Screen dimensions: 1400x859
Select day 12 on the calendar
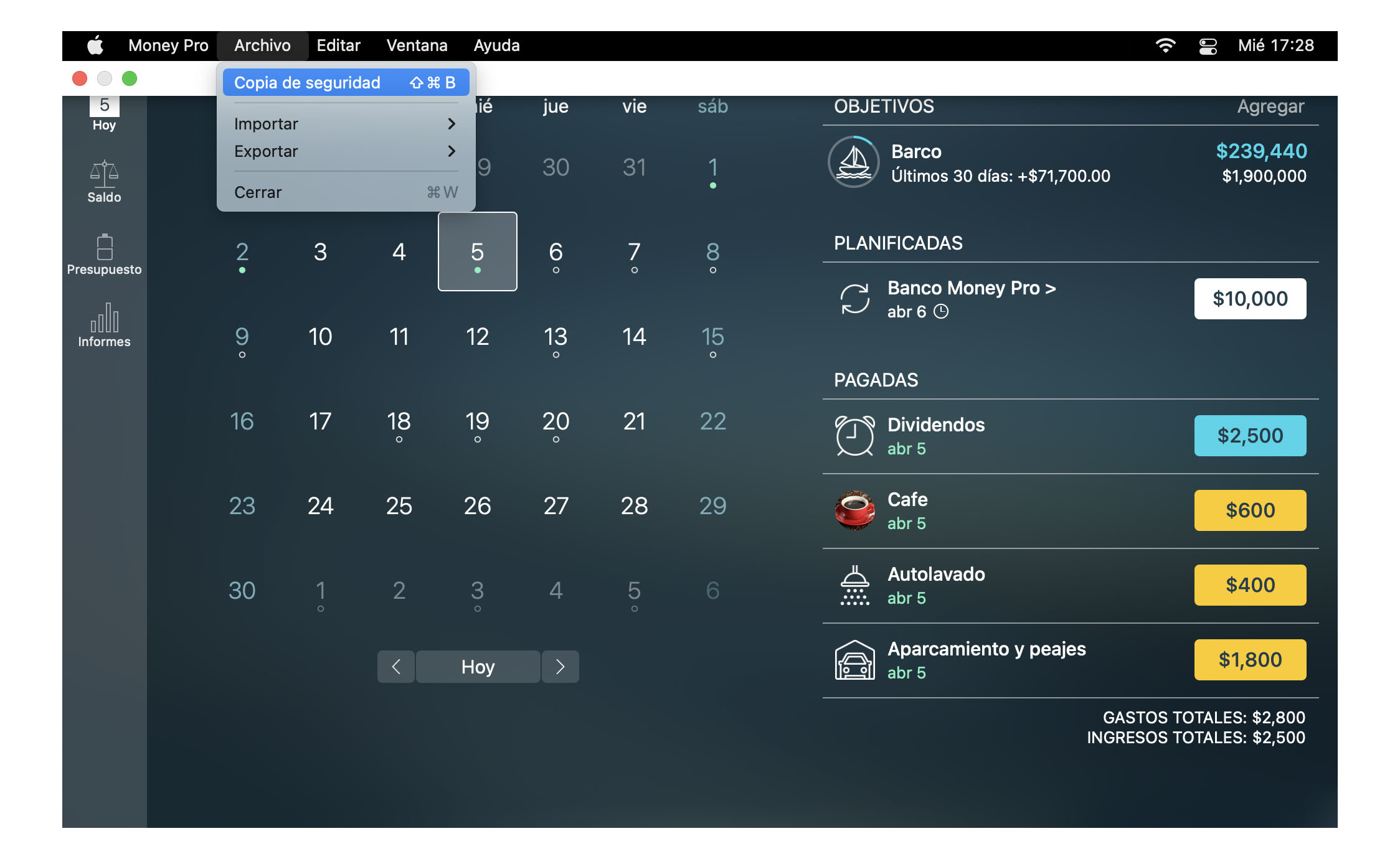[477, 337]
